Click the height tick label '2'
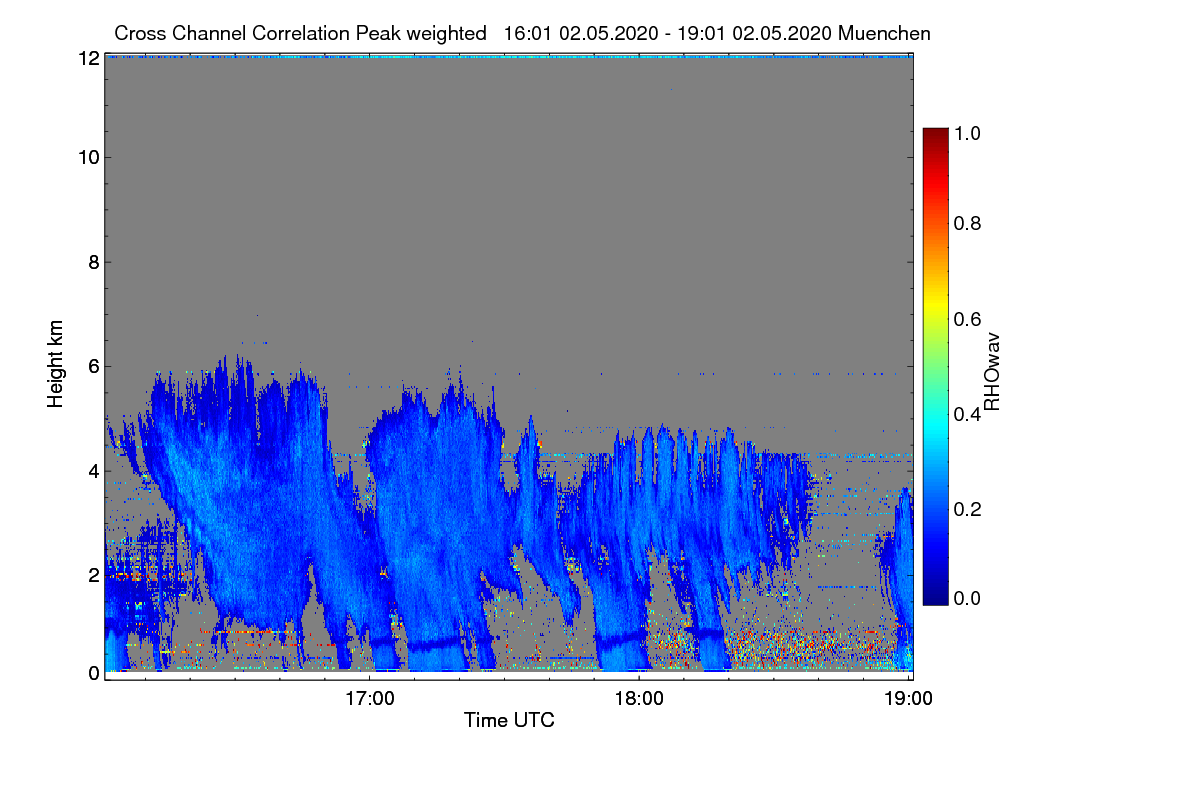The image size is (1200, 800). (94, 575)
